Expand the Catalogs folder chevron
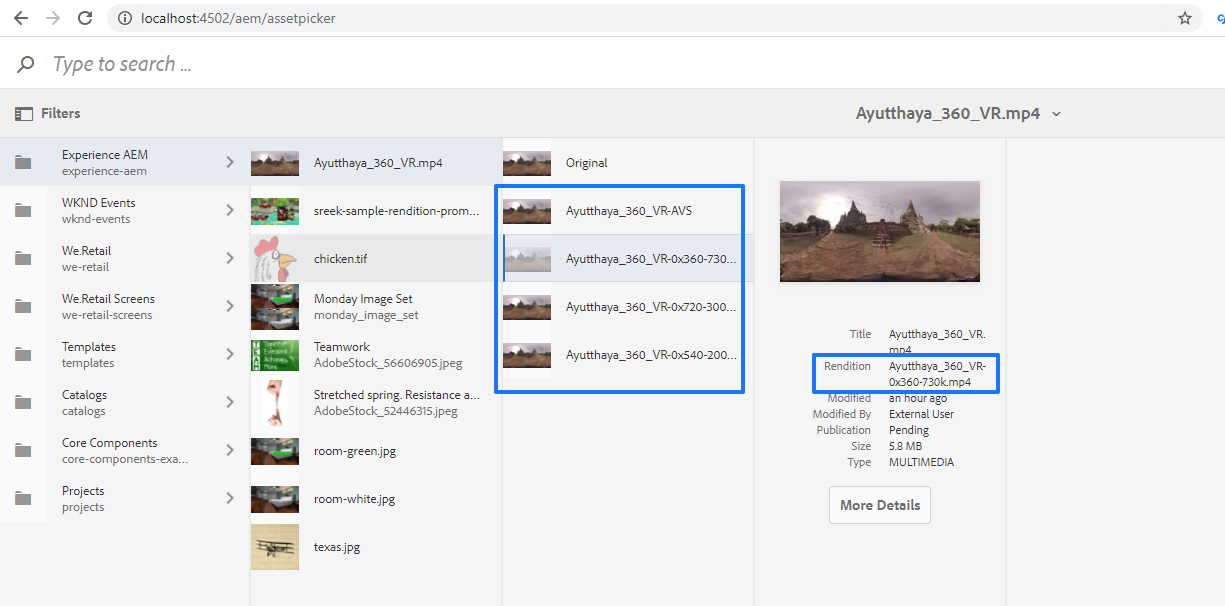Viewport: 1225px width, 606px height. [x=230, y=402]
